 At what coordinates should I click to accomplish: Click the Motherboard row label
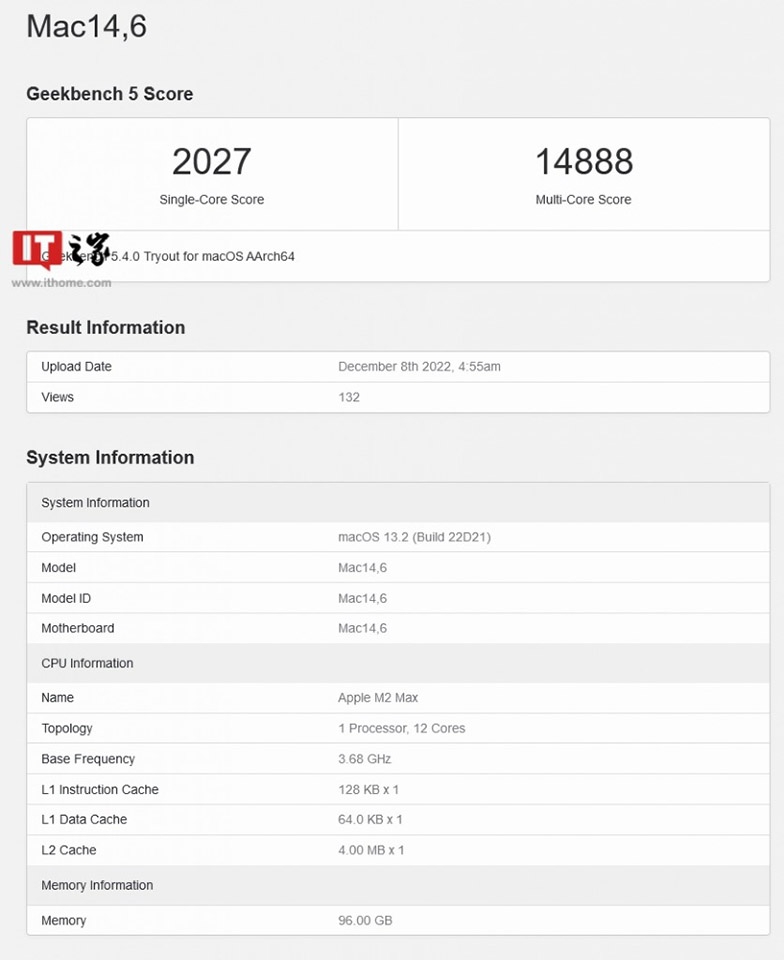[78, 628]
